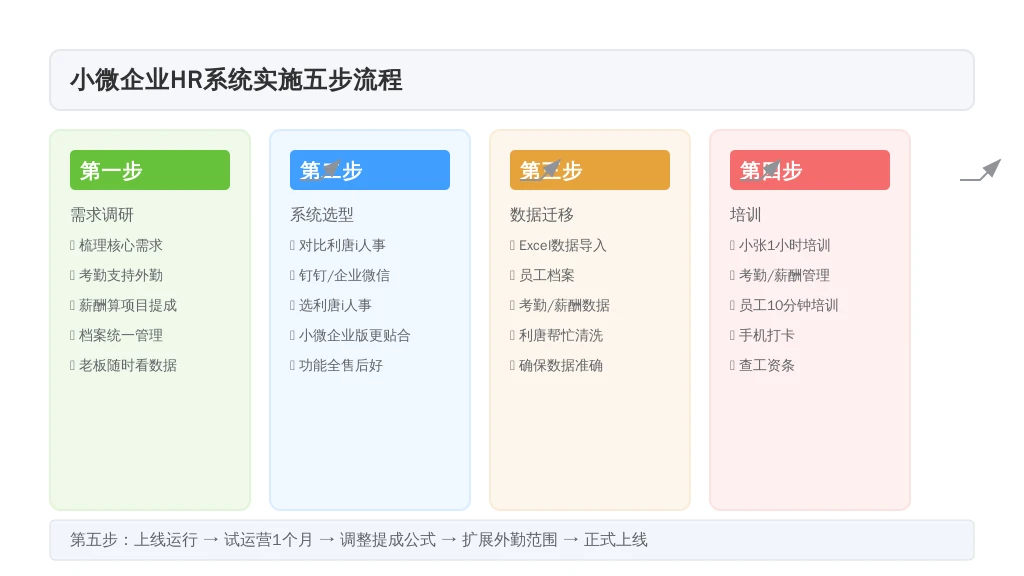Select the 数据迁移 heading

[x=542, y=215]
